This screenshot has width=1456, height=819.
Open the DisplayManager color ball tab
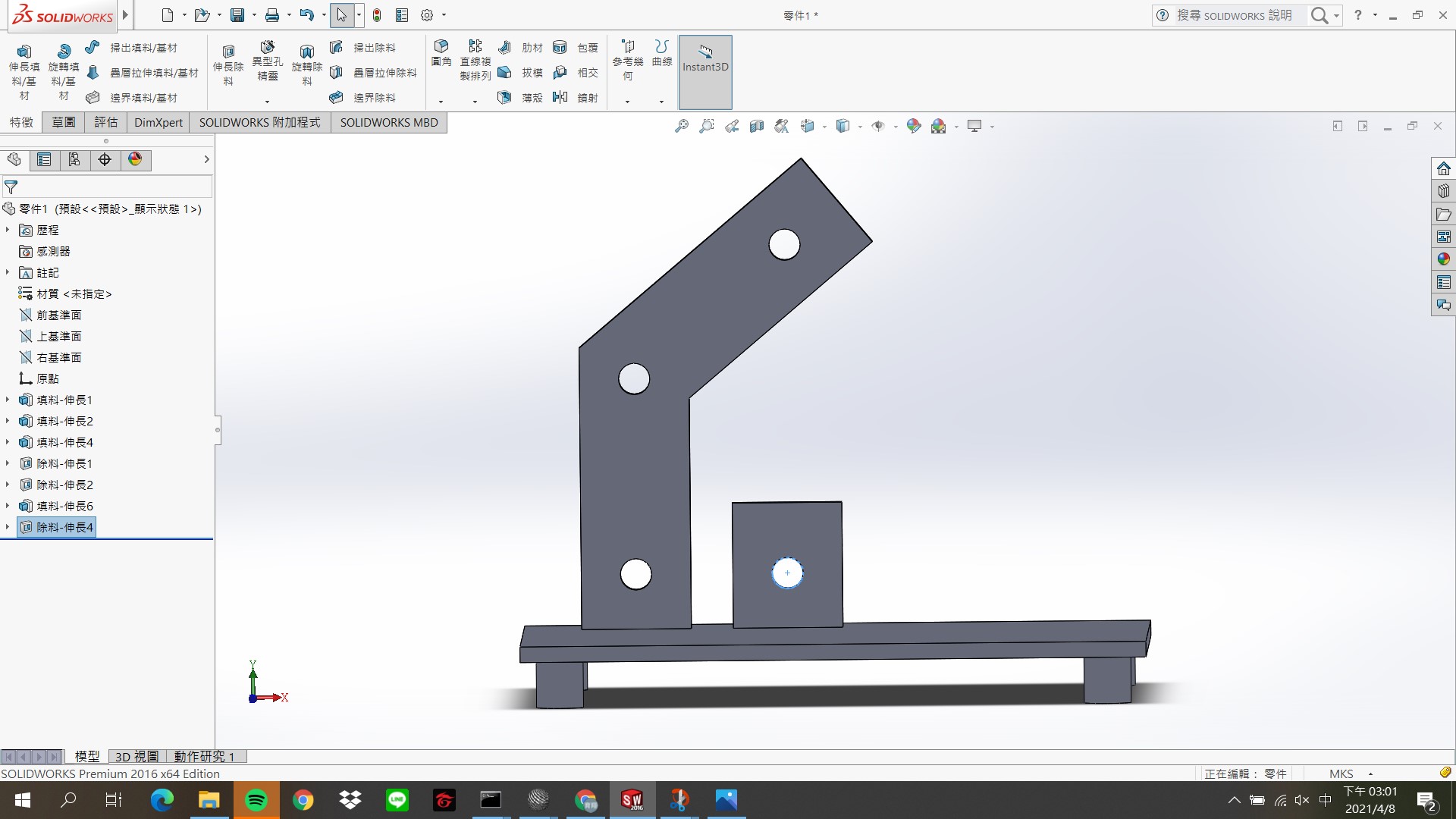pos(135,159)
